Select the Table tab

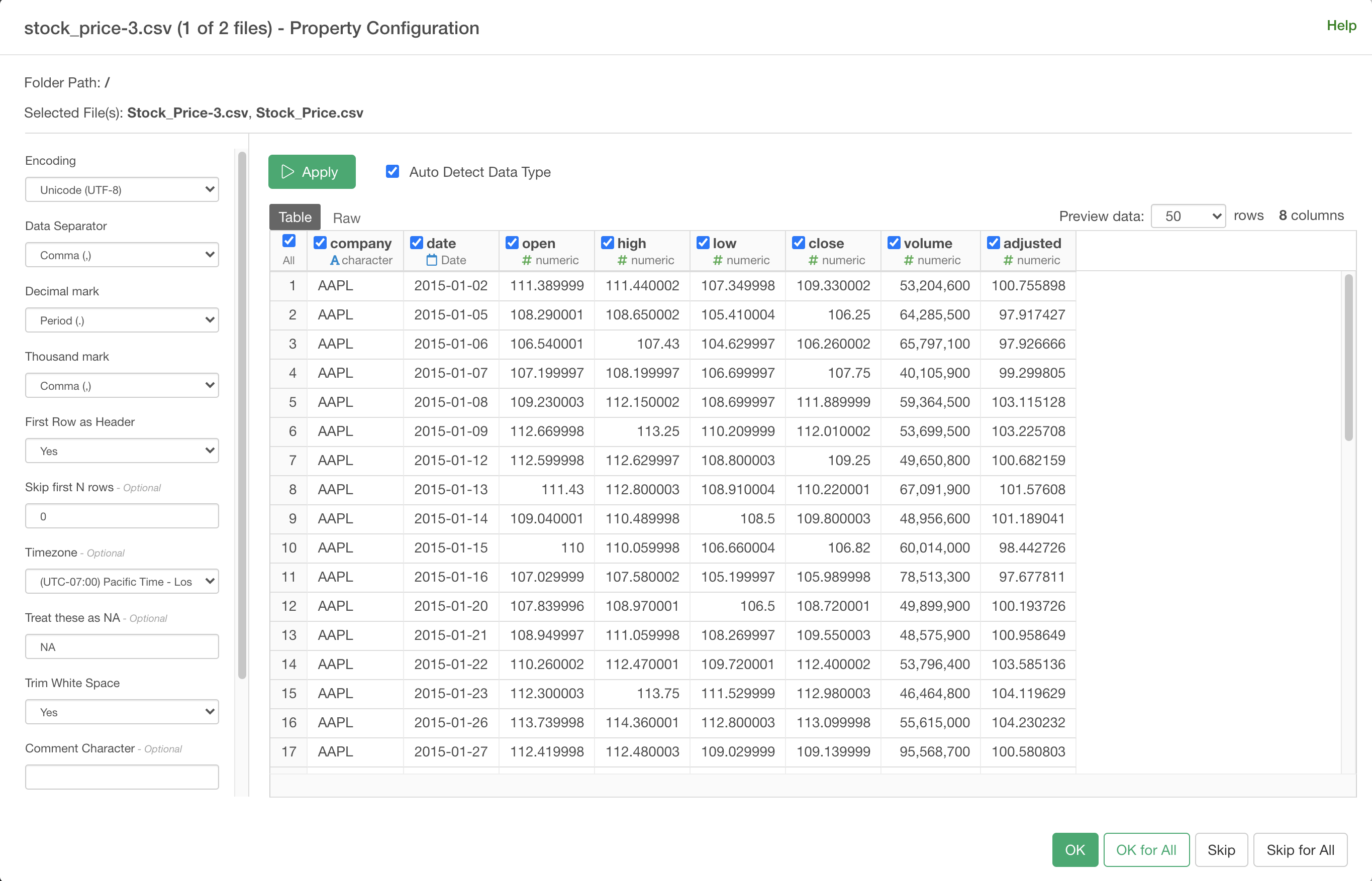click(x=295, y=217)
